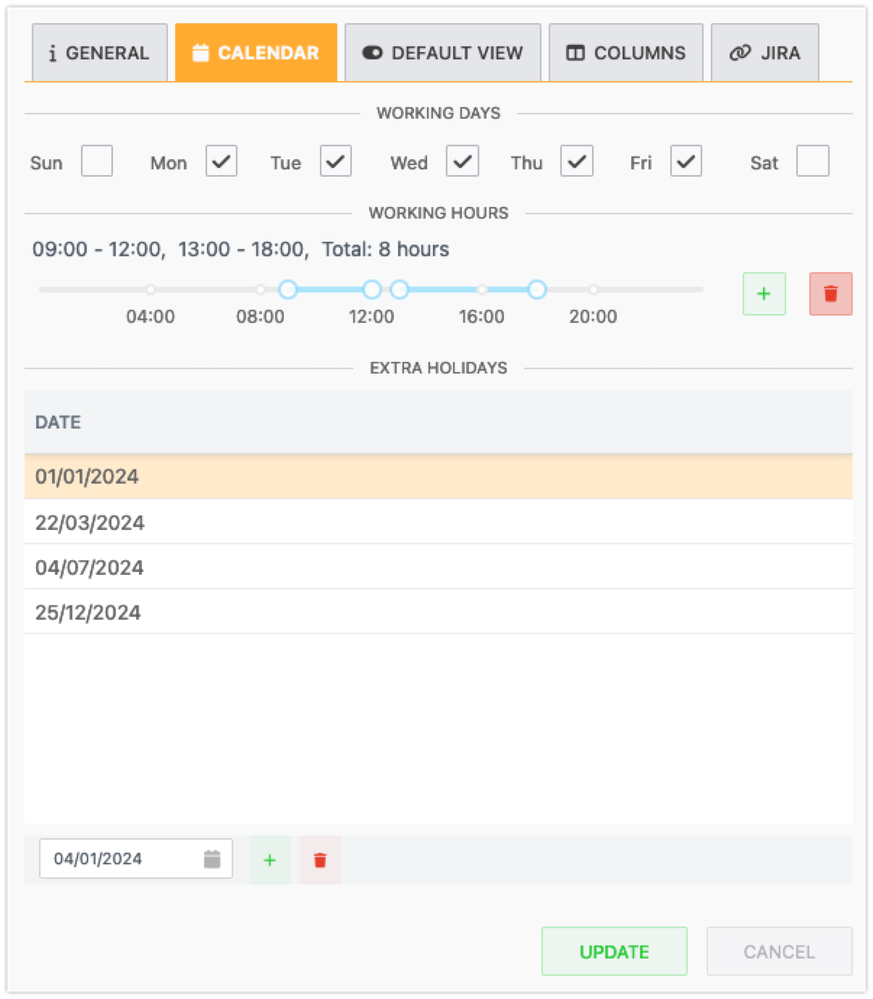
Task: Open the date picker calendar icon
Action: 212,858
